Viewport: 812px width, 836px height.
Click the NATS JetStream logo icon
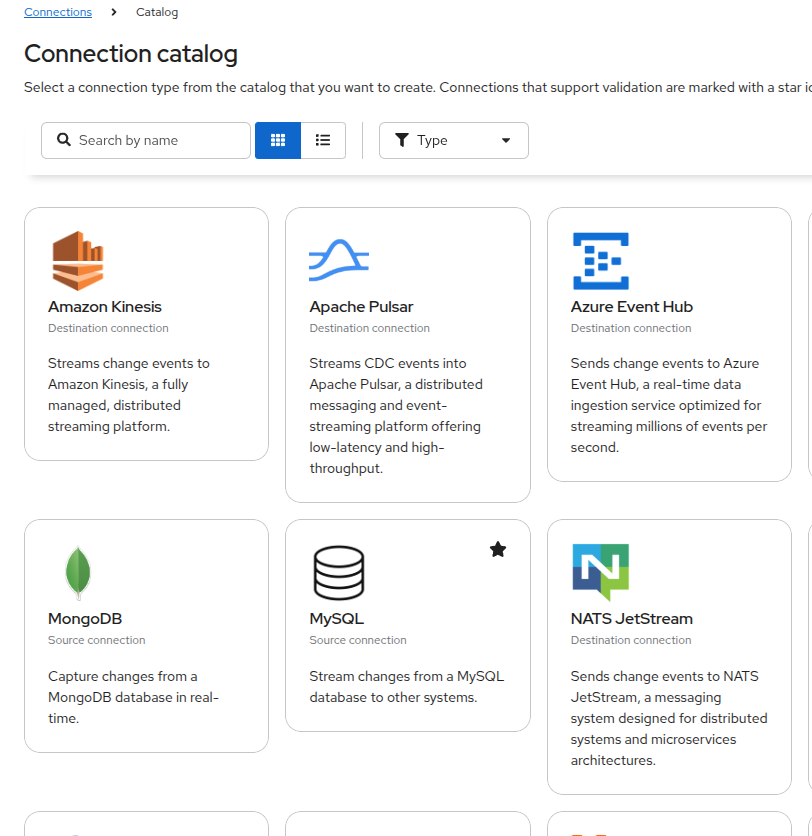pyautogui.click(x=600, y=572)
